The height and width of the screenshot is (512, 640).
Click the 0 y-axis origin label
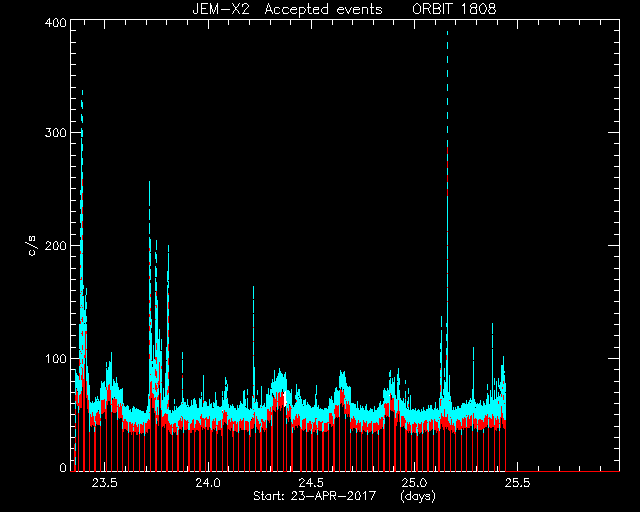coord(63,467)
